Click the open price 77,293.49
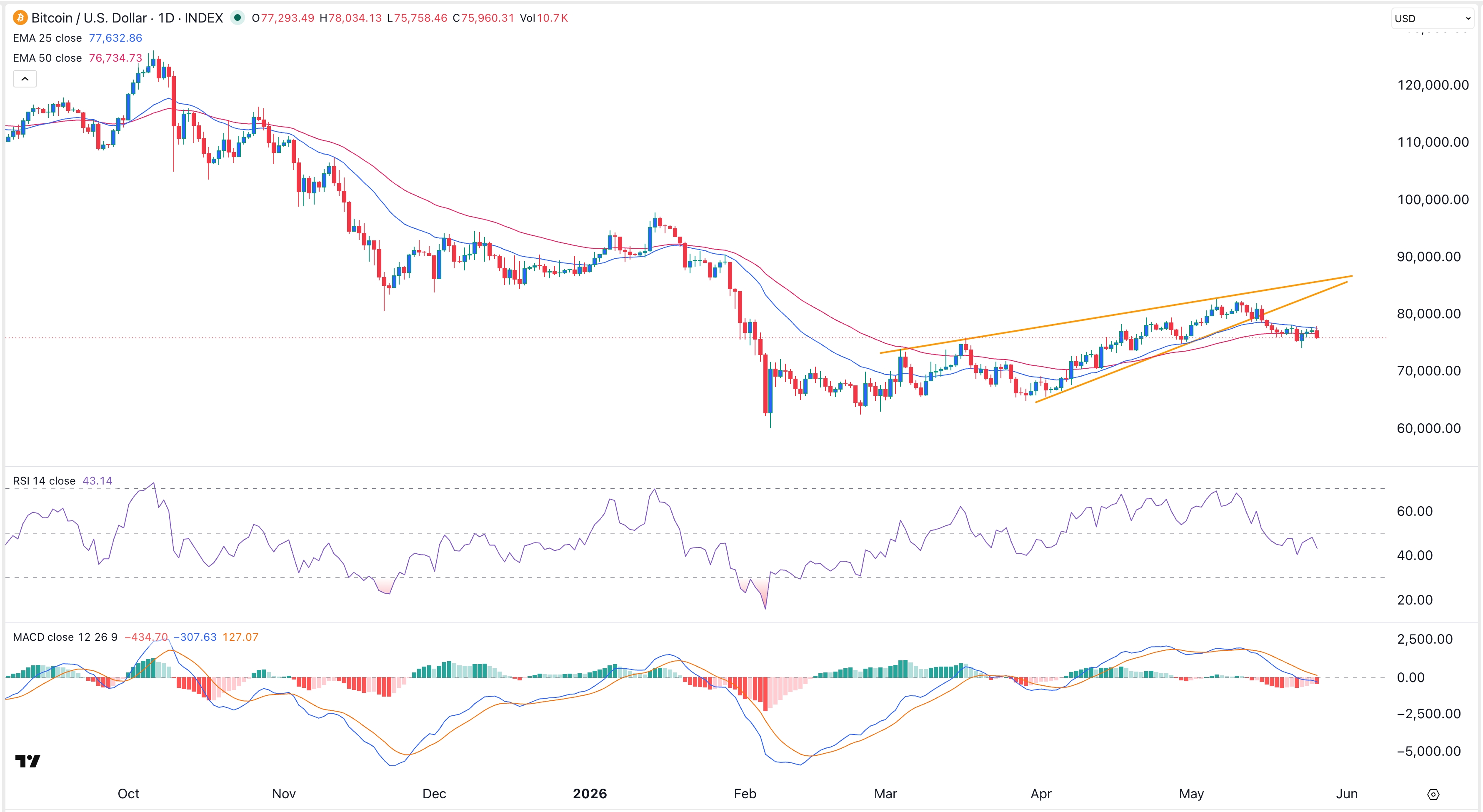Image resolution: width=1483 pixels, height=812 pixels. pos(287,18)
